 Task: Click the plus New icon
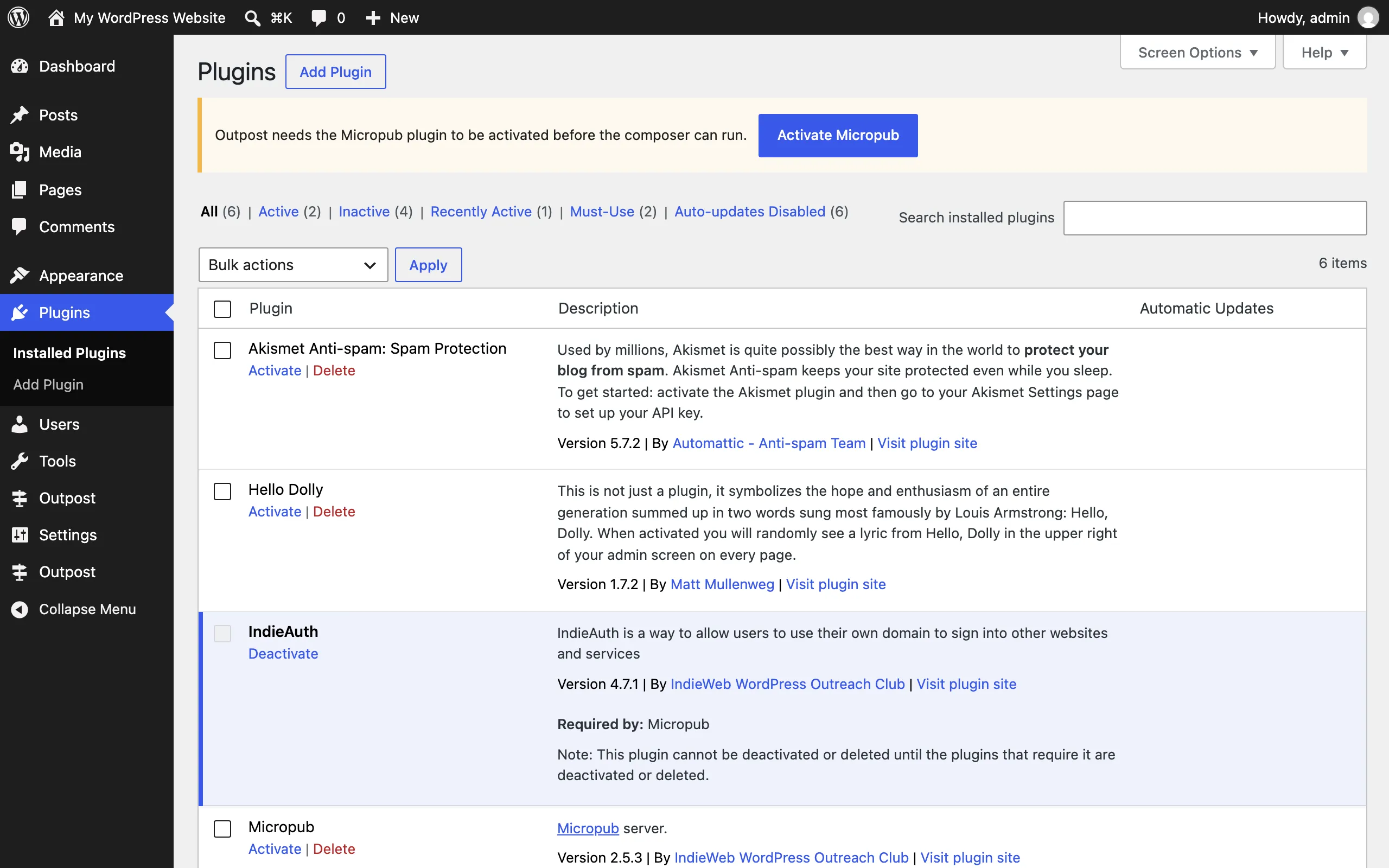(x=373, y=18)
